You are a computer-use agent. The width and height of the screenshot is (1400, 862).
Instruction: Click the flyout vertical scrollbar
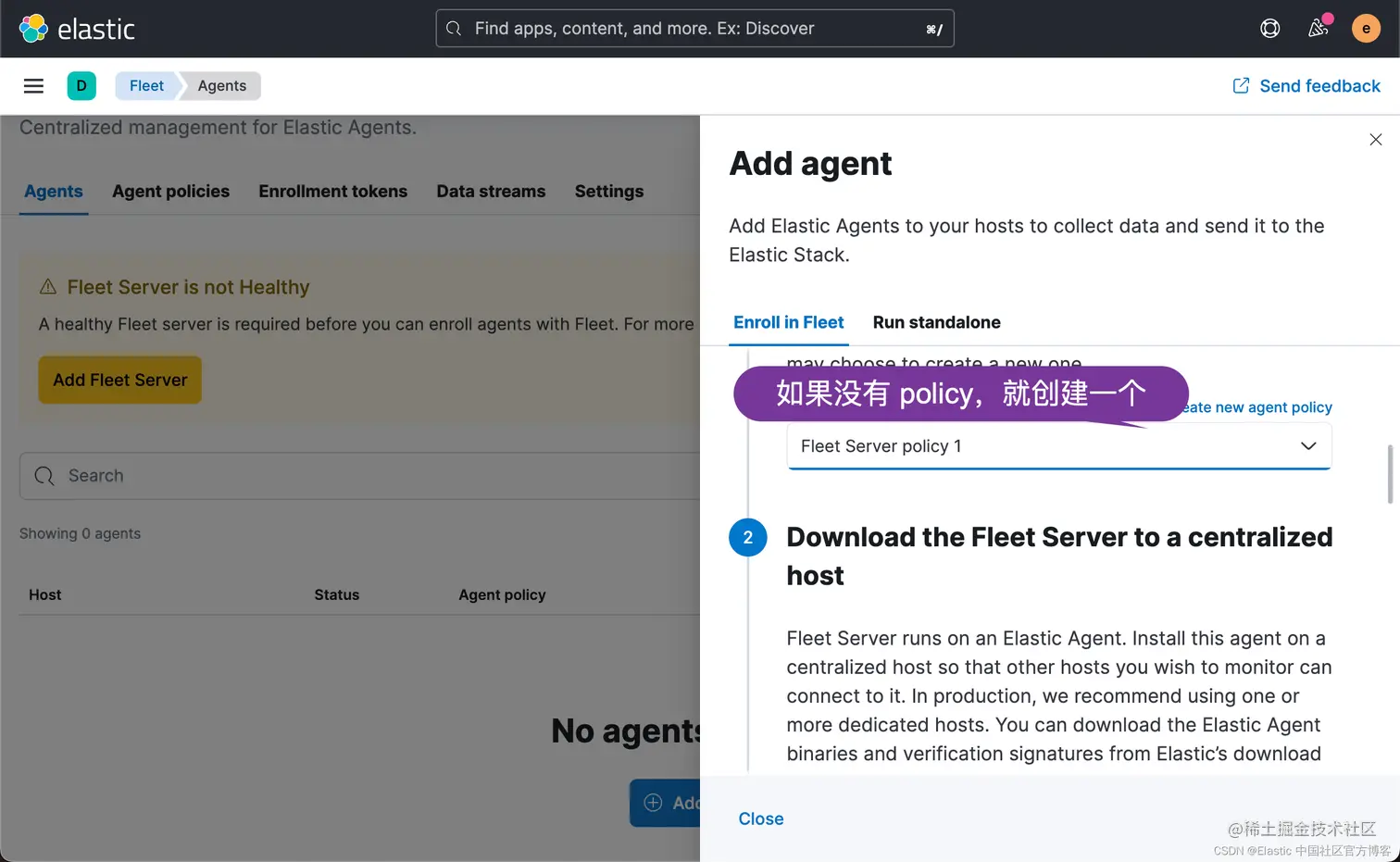pos(1390,474)
